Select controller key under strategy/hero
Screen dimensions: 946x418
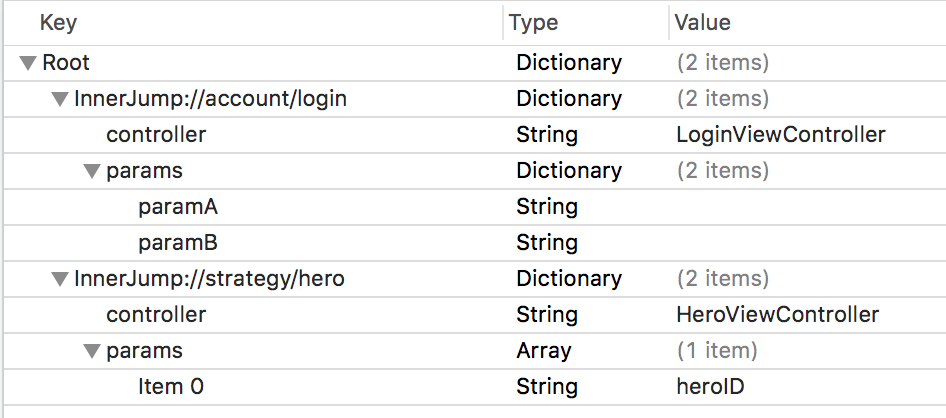point(156,315)
